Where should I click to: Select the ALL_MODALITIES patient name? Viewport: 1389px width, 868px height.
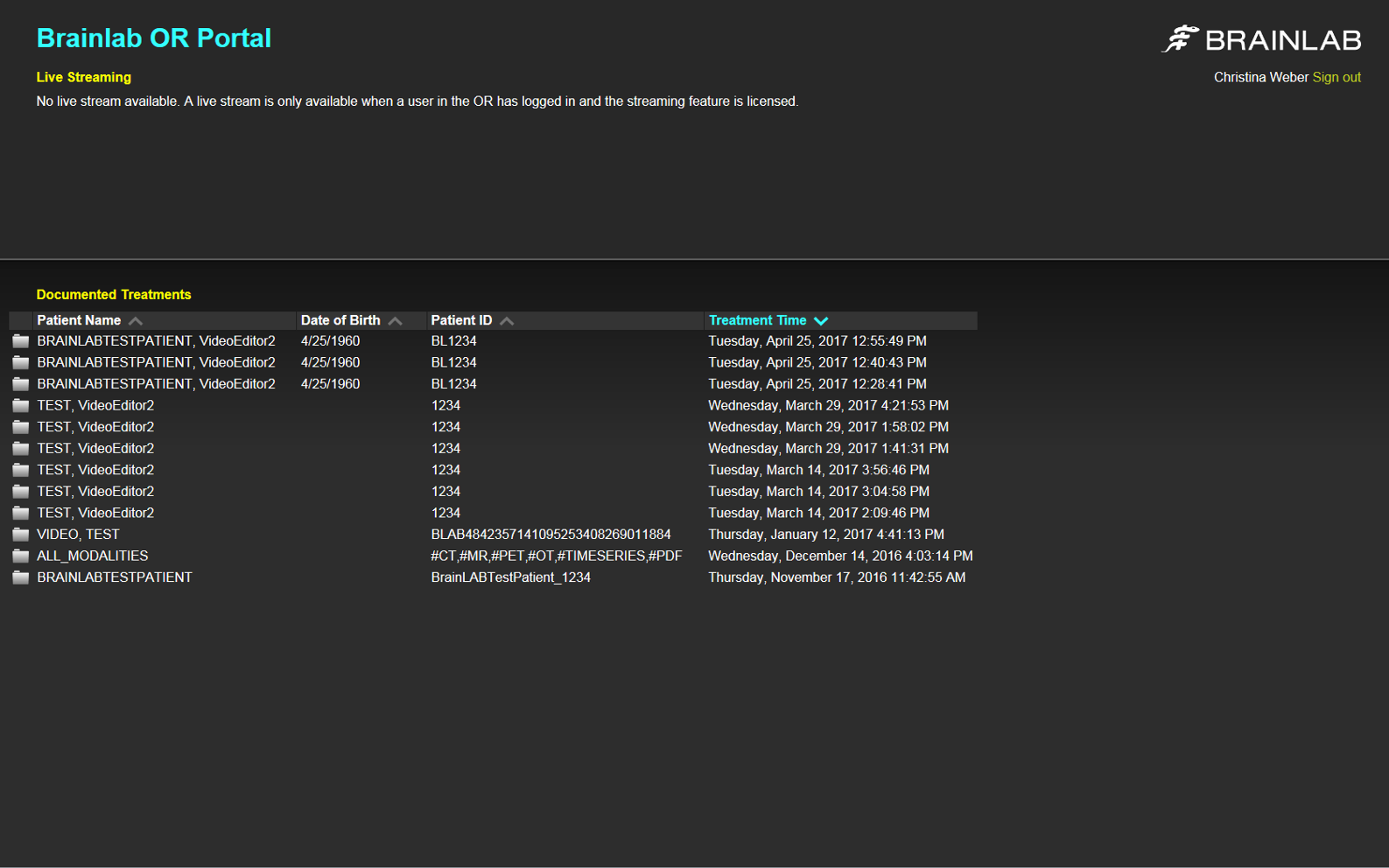93,556
